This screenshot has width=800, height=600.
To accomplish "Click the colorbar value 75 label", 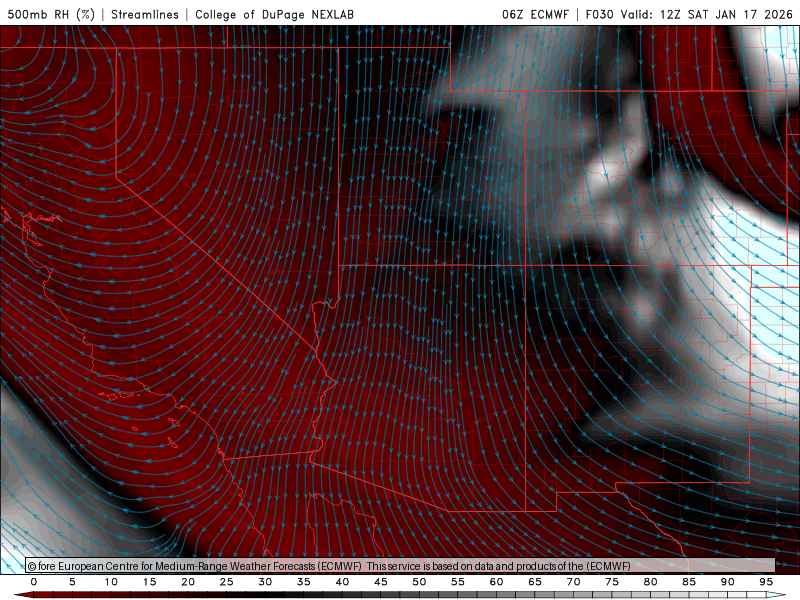I will 612,582.
